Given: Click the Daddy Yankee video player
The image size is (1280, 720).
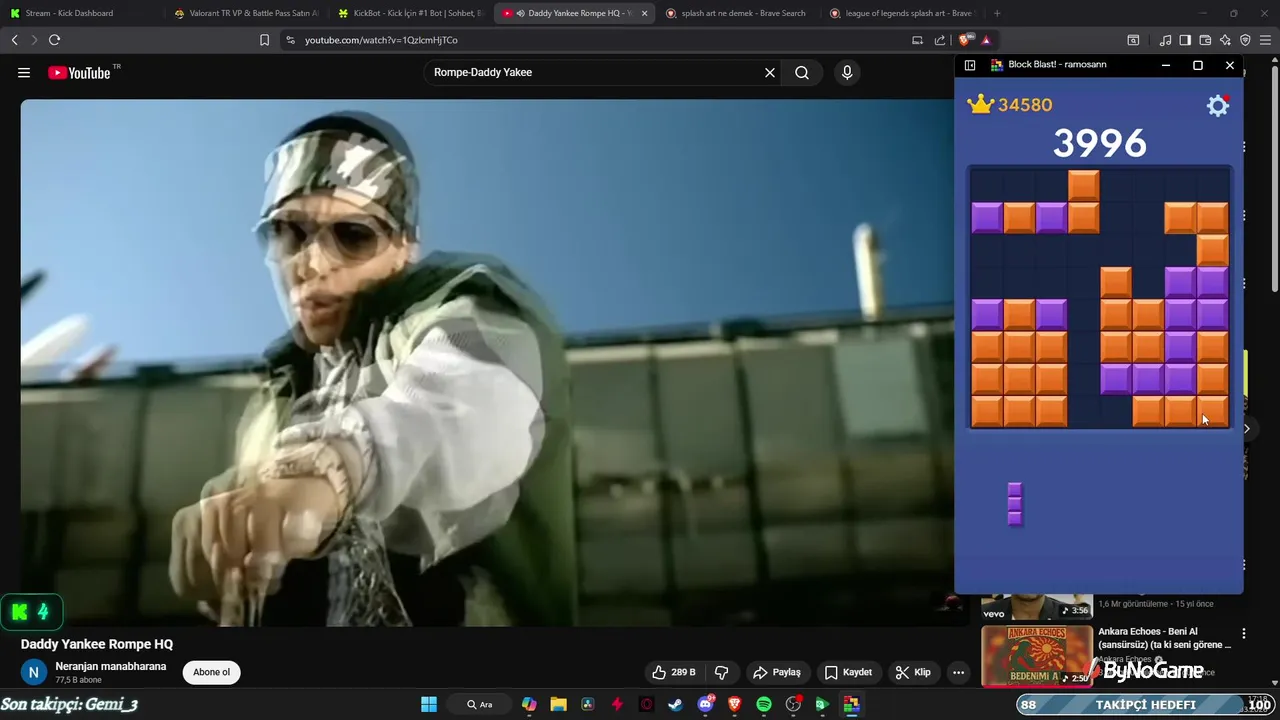Looking at the screenshot, I should tap(487, 362).
